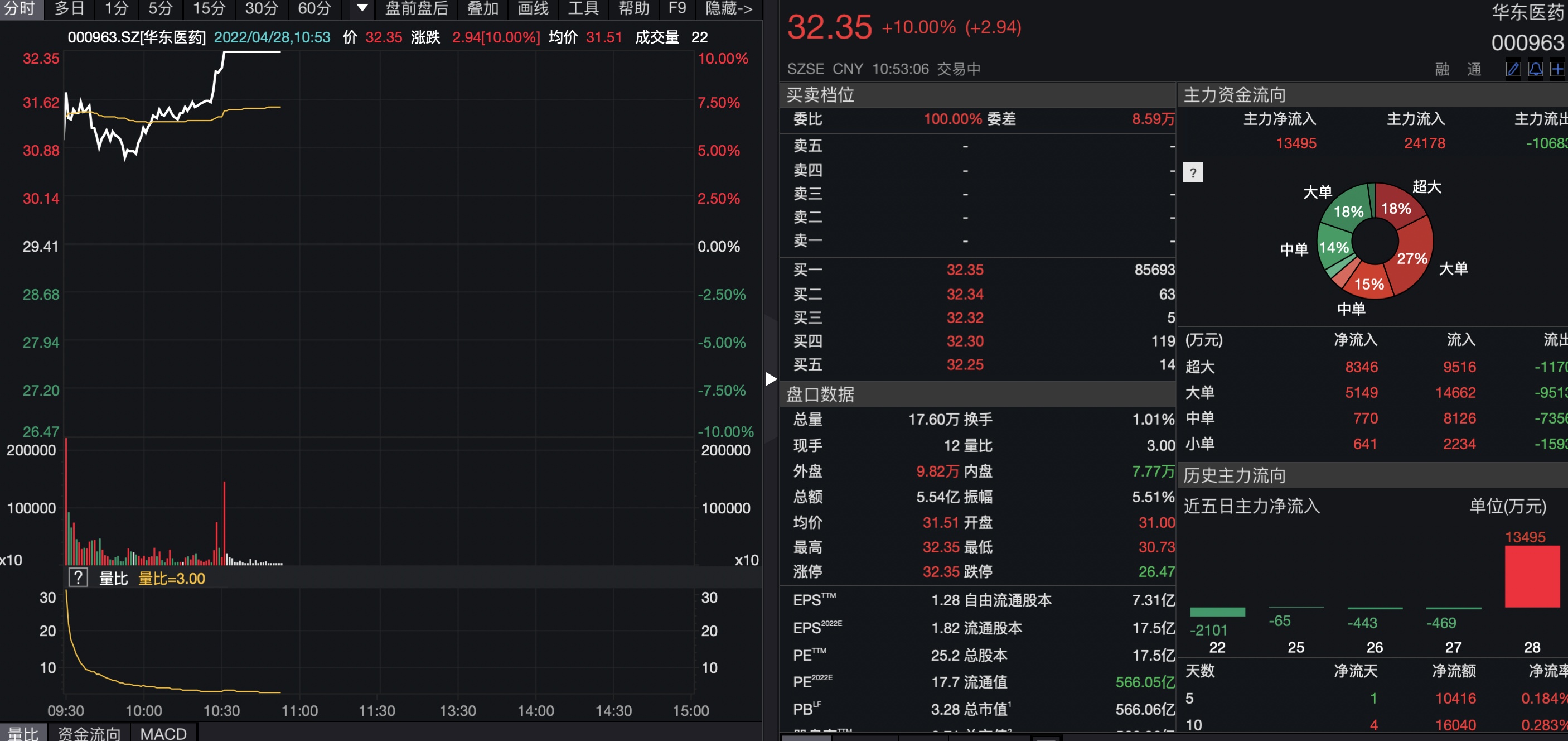Viewport: 1568px width, 741px height.
Task: Click the red bar for day 28
Action: (1532, 576)
